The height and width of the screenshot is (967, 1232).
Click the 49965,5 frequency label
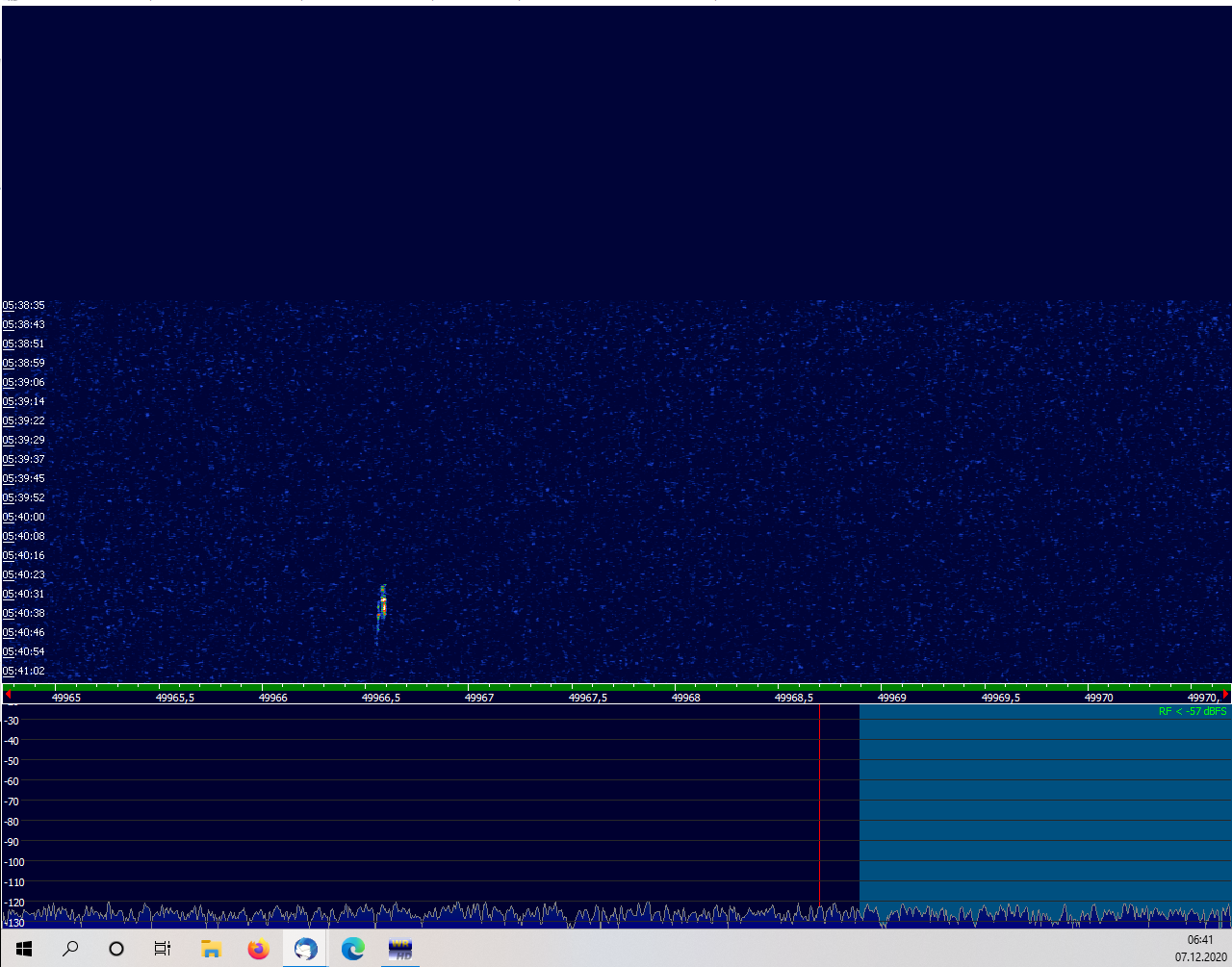pos(175,698)
